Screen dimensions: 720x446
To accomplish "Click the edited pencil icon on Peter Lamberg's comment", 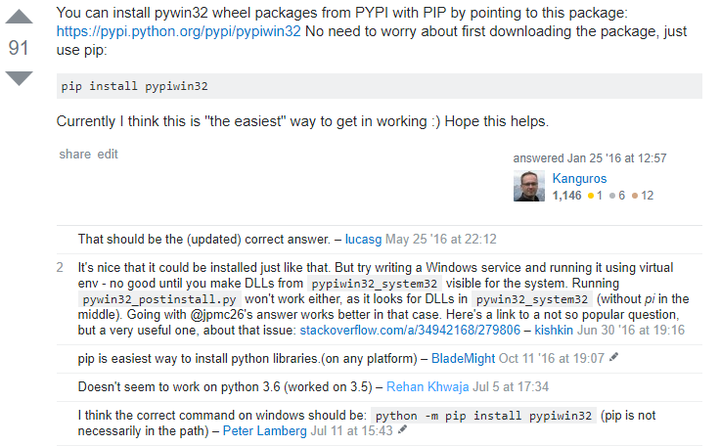I will click(x=403, y=430).
